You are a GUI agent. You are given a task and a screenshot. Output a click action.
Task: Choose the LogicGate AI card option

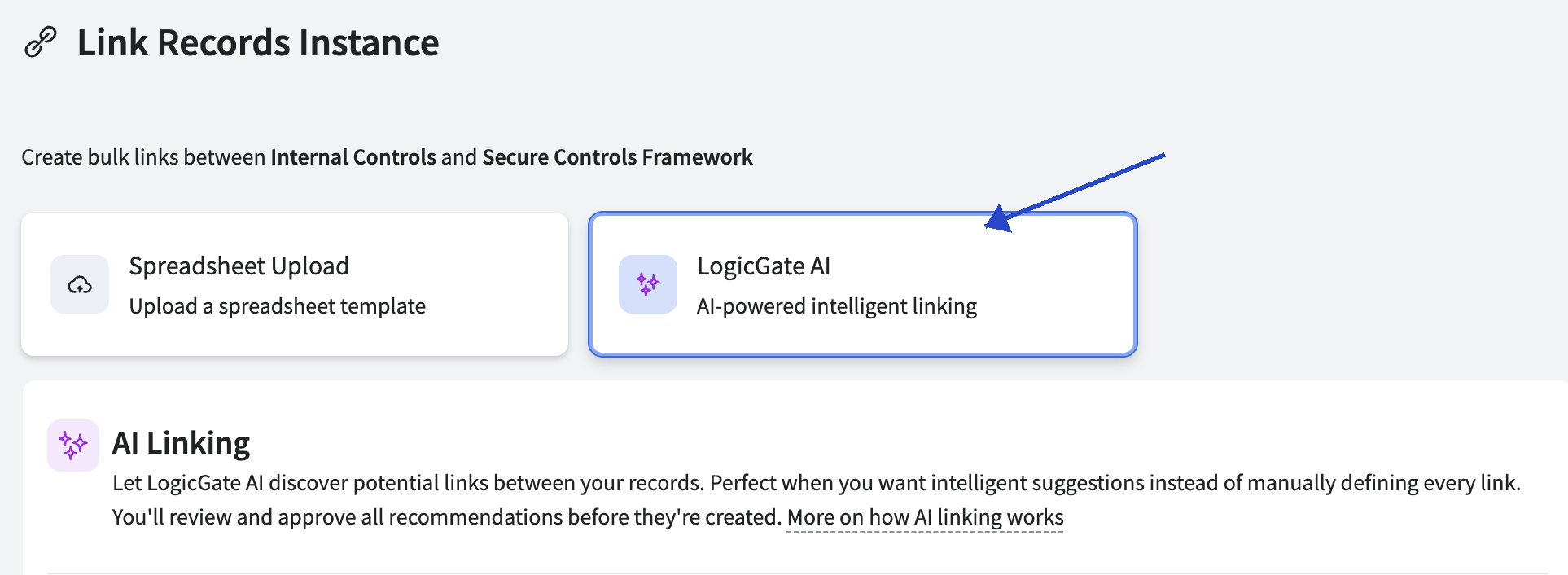863,284
